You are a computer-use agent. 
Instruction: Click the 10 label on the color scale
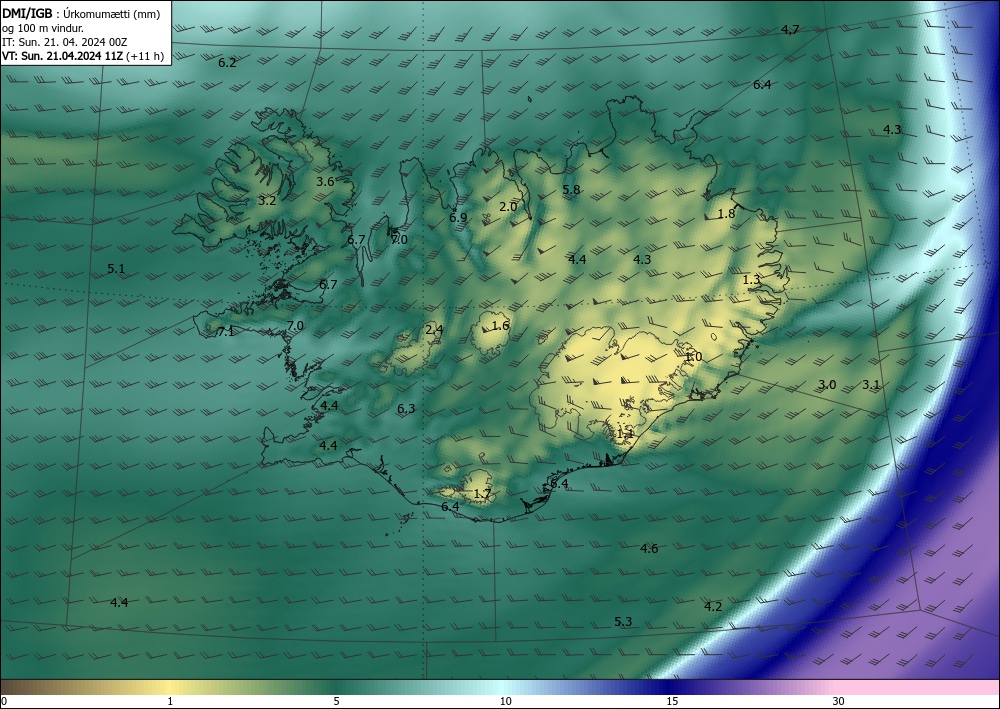pos(505,701)
